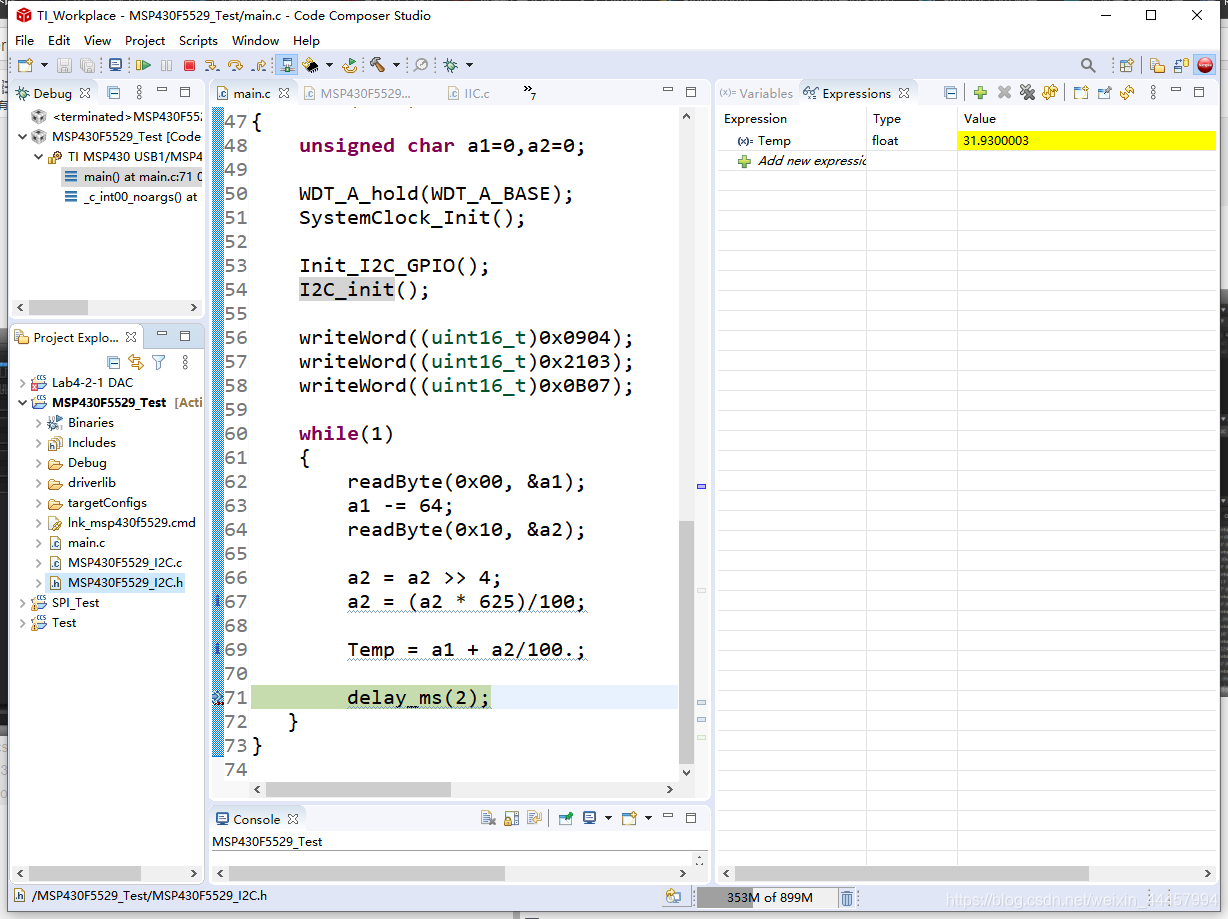Open the dropdown arrow next to the hammer Build icon
Screen dimensions: 1228x919
[x=396, y=65]
